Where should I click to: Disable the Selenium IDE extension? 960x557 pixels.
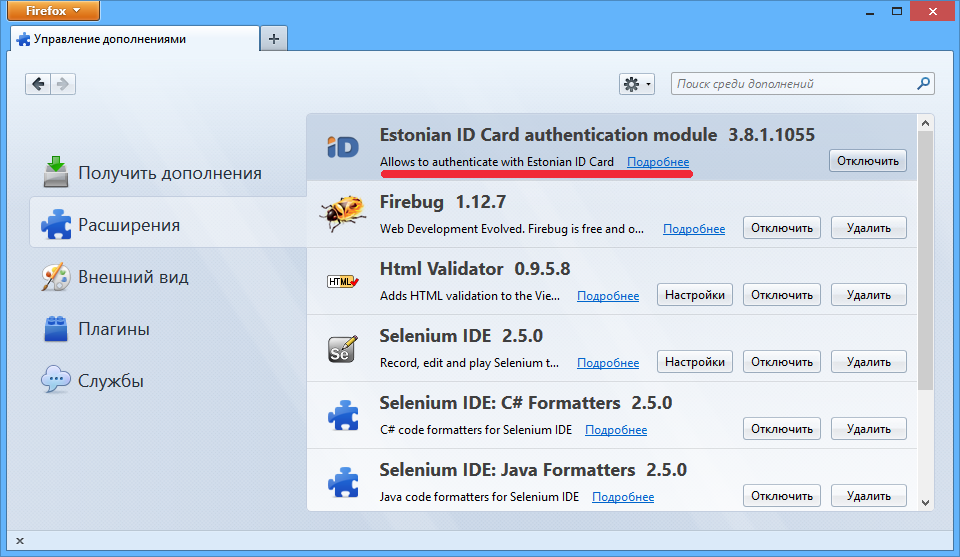[782, 362]
